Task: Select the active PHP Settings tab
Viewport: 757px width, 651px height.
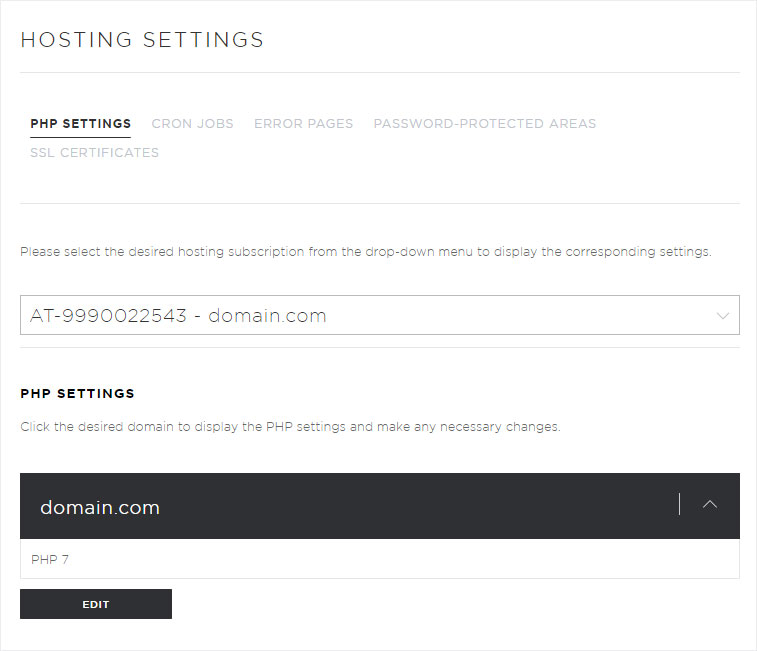Action: pyautogui.click(x=80, y=124)
